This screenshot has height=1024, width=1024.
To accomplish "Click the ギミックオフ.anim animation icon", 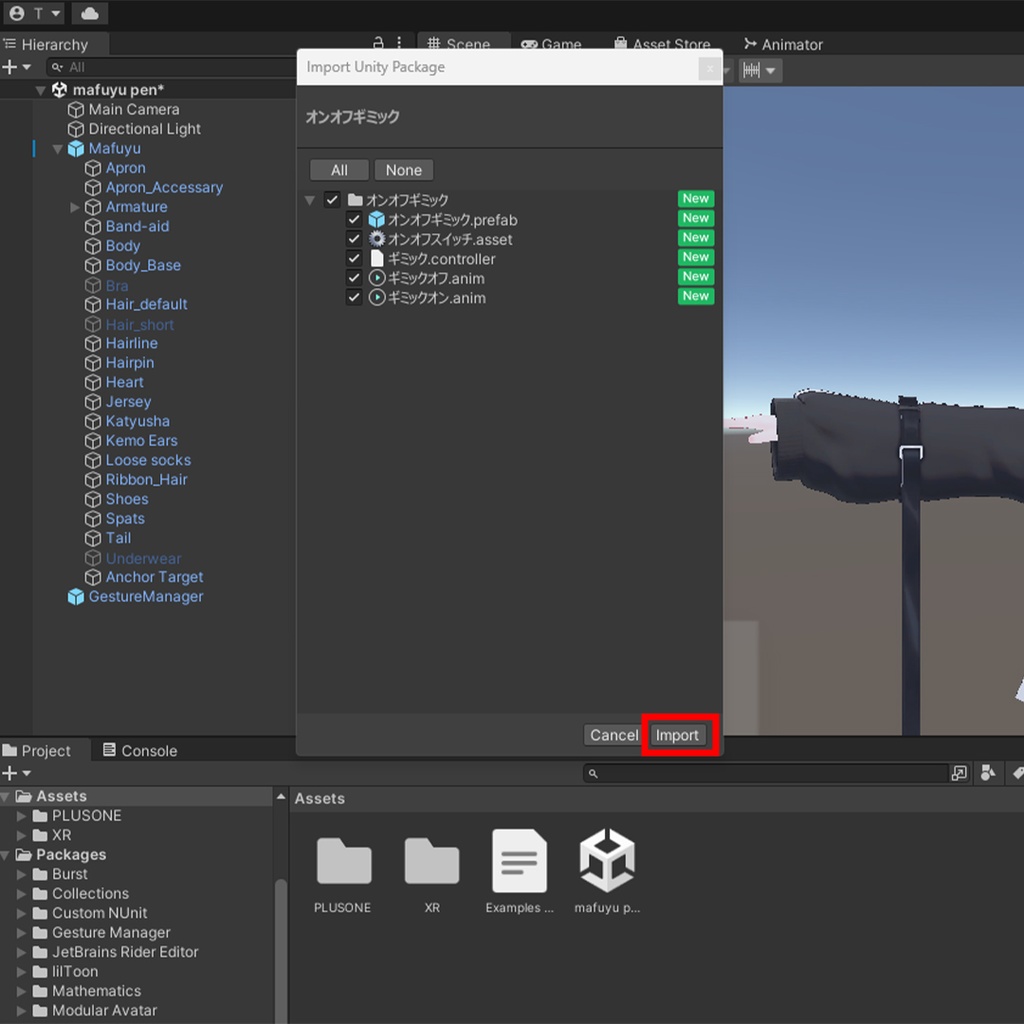I will (377, 278).
